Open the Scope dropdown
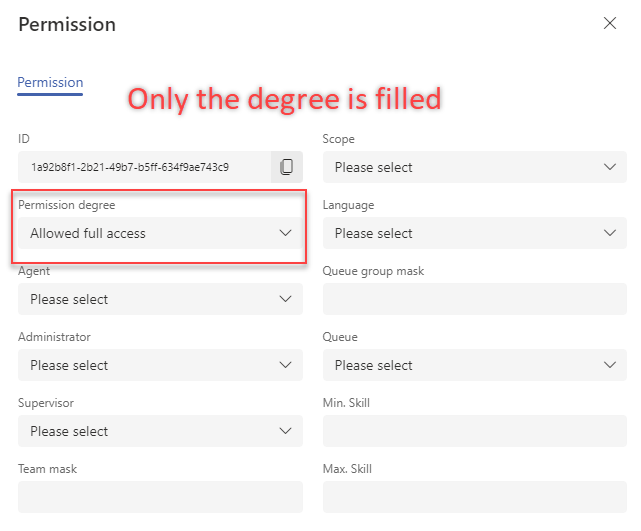 (x=475, y=167)
